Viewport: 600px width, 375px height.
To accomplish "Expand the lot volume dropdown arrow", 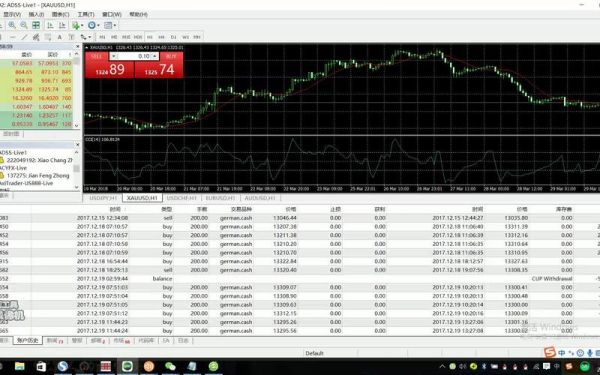I will pos(155,56).
